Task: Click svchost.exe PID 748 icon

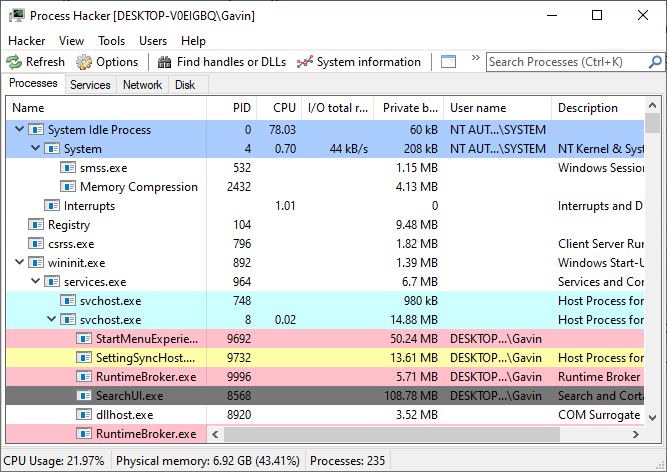Action: point(68,301)
